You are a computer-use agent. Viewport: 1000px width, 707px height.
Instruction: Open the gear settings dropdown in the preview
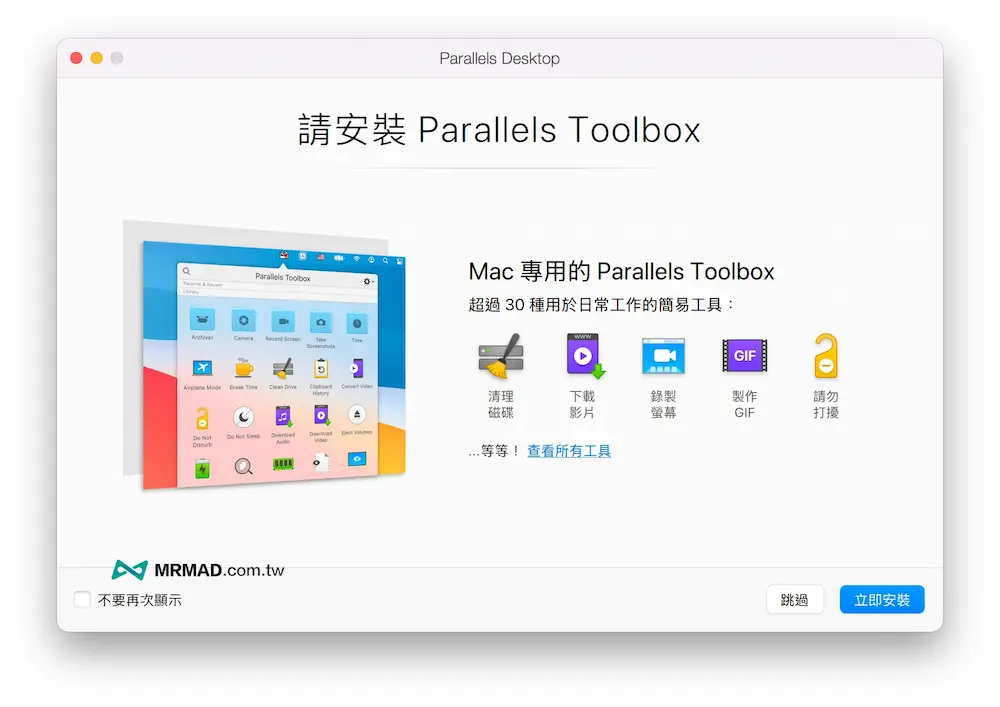(368, 281)
